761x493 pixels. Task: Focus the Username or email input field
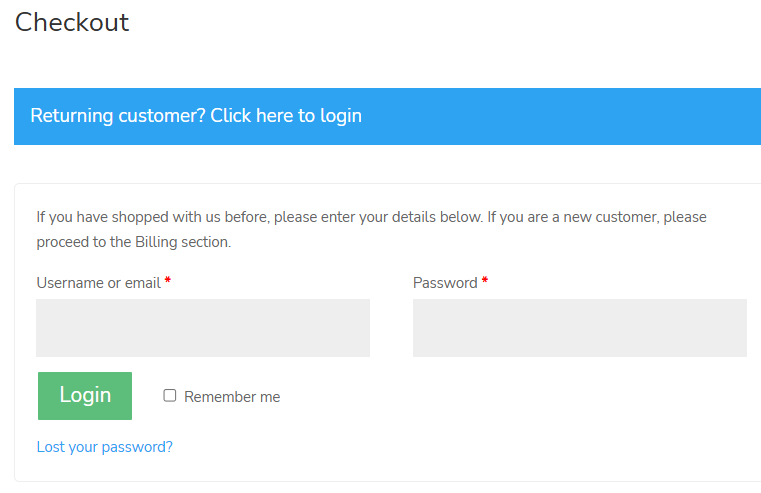point(203,328)
